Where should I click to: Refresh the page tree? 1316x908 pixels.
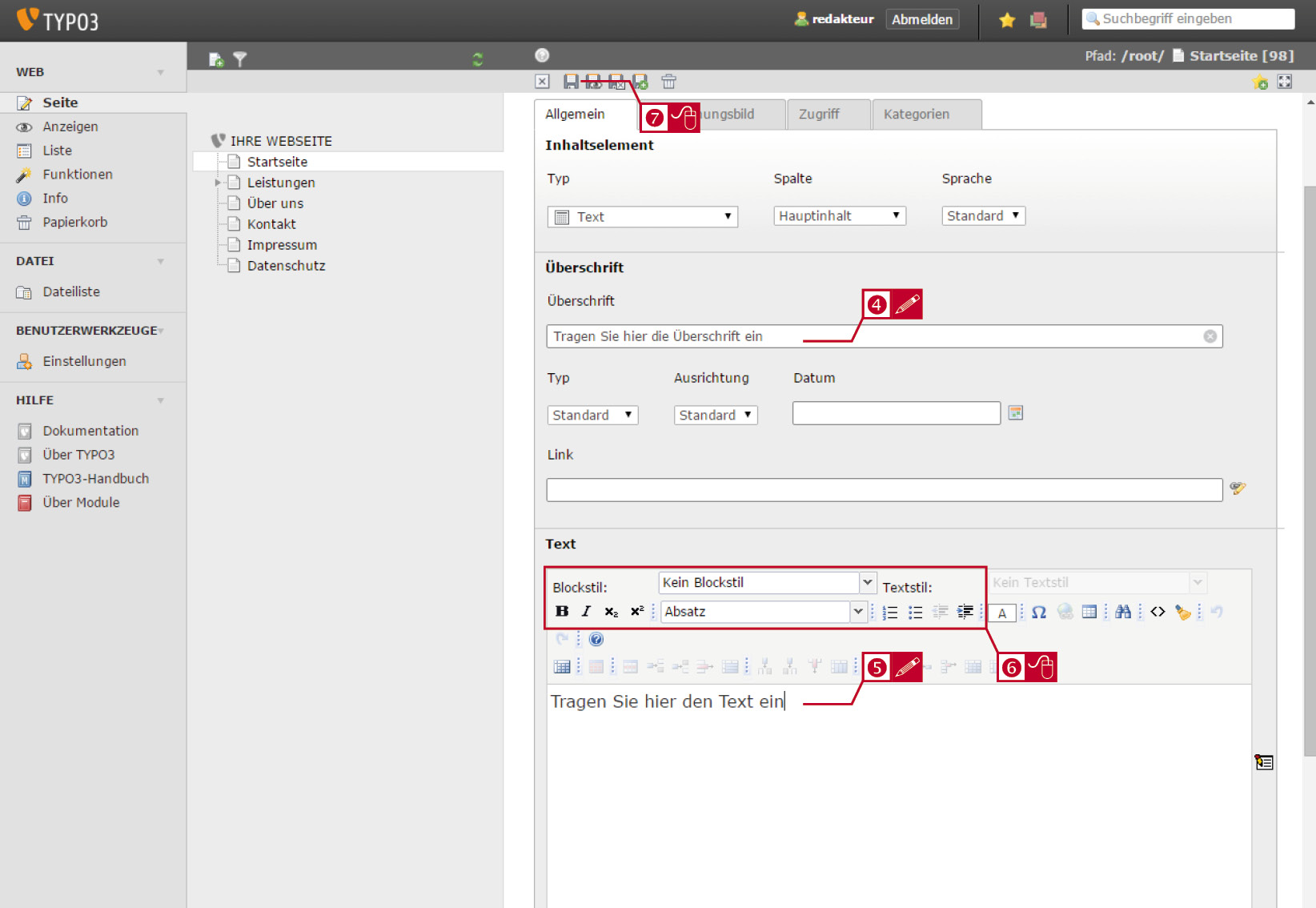click(x=478, y=59)
